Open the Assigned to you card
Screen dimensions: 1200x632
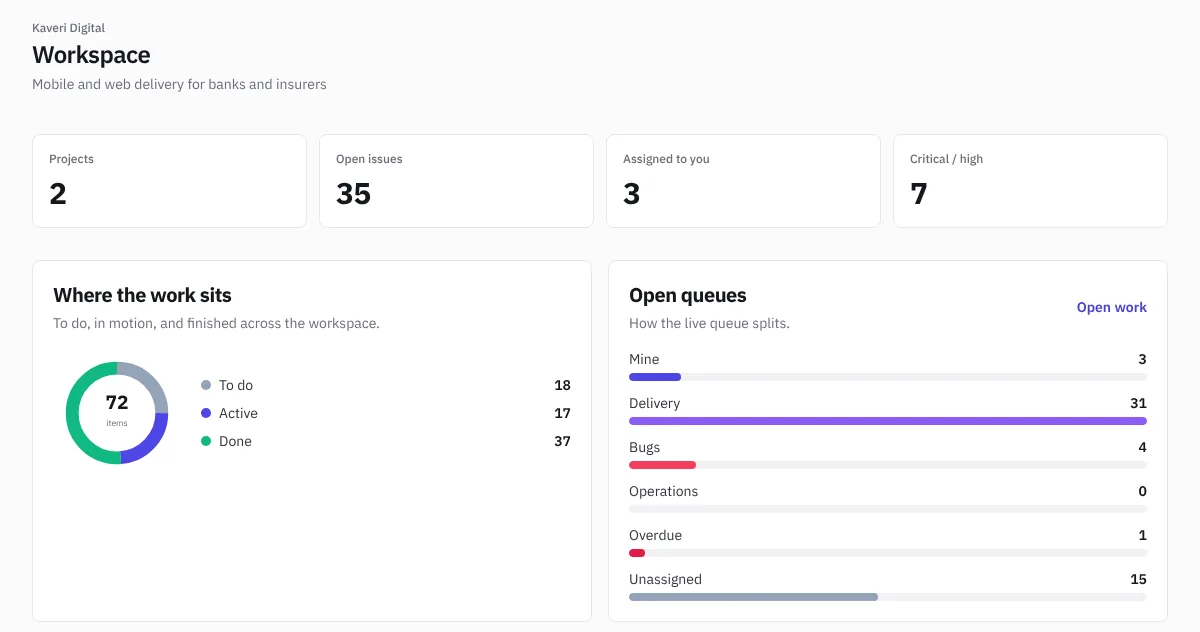743,181
